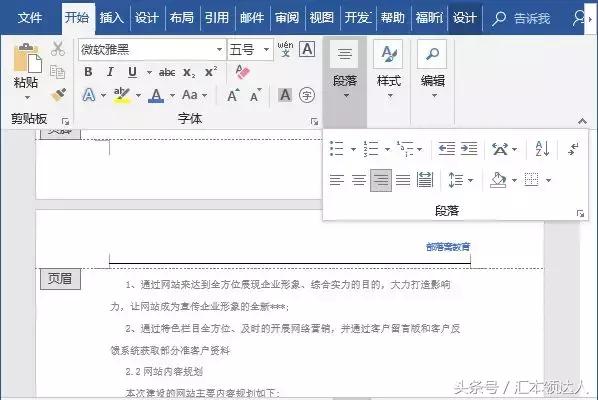The height and width of the screenshot is (400, 598).
Task: Expand the font color dropdown arrow
Action: (x=172, y=95)
